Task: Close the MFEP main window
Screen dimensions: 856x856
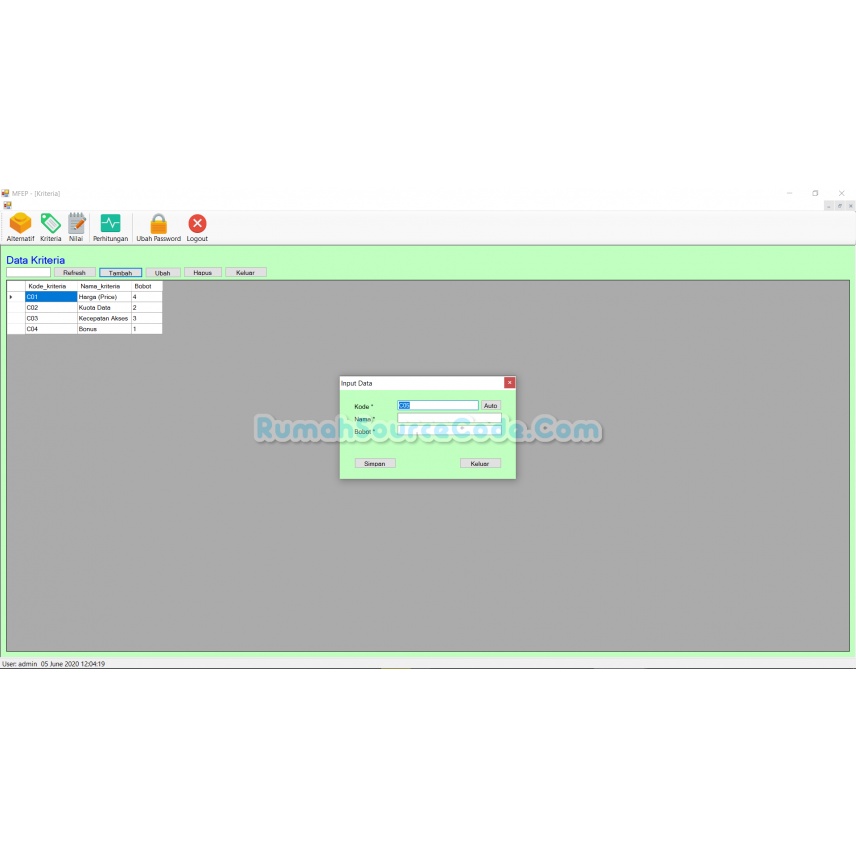Action: [841, 193]
